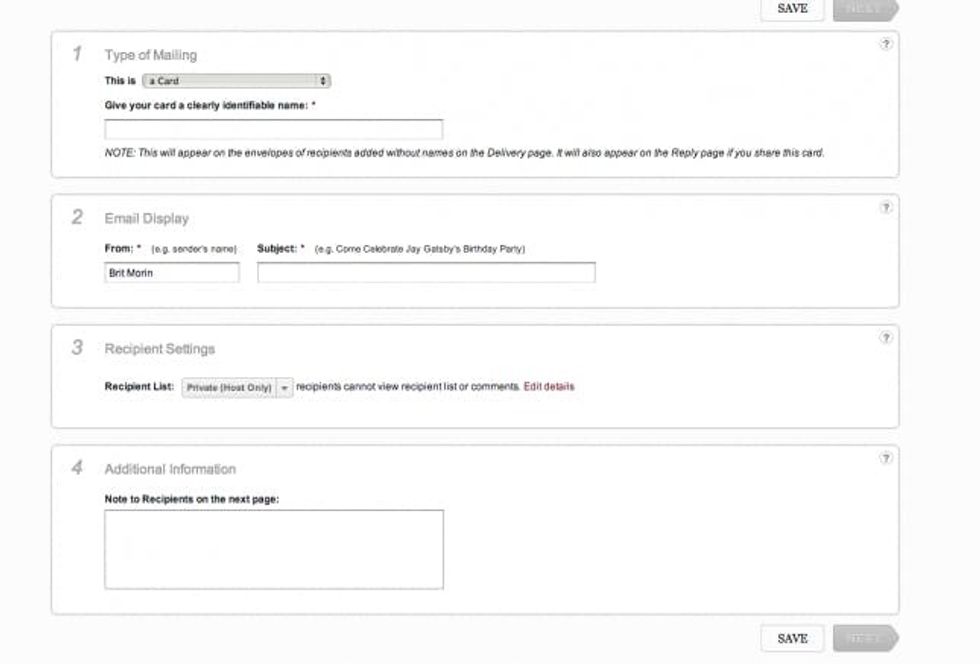
Task: Click the top SAVE button
Action: click(791, 9)
